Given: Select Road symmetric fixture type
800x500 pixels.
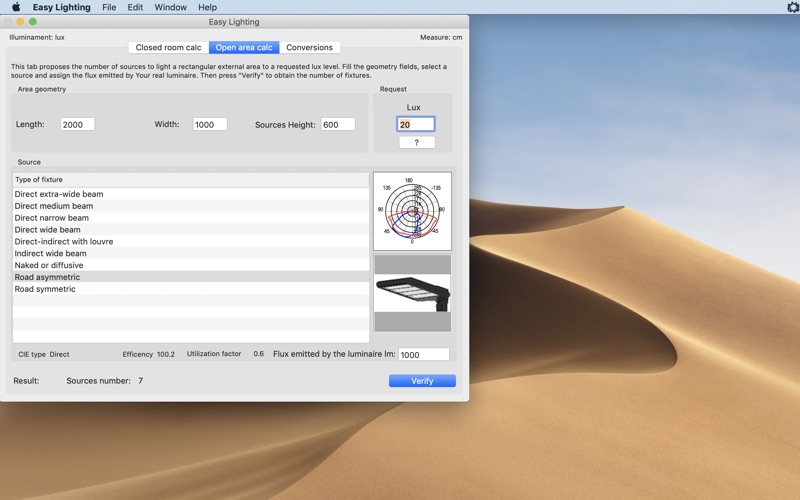Looking at the screenshot, I should [191, 289].
